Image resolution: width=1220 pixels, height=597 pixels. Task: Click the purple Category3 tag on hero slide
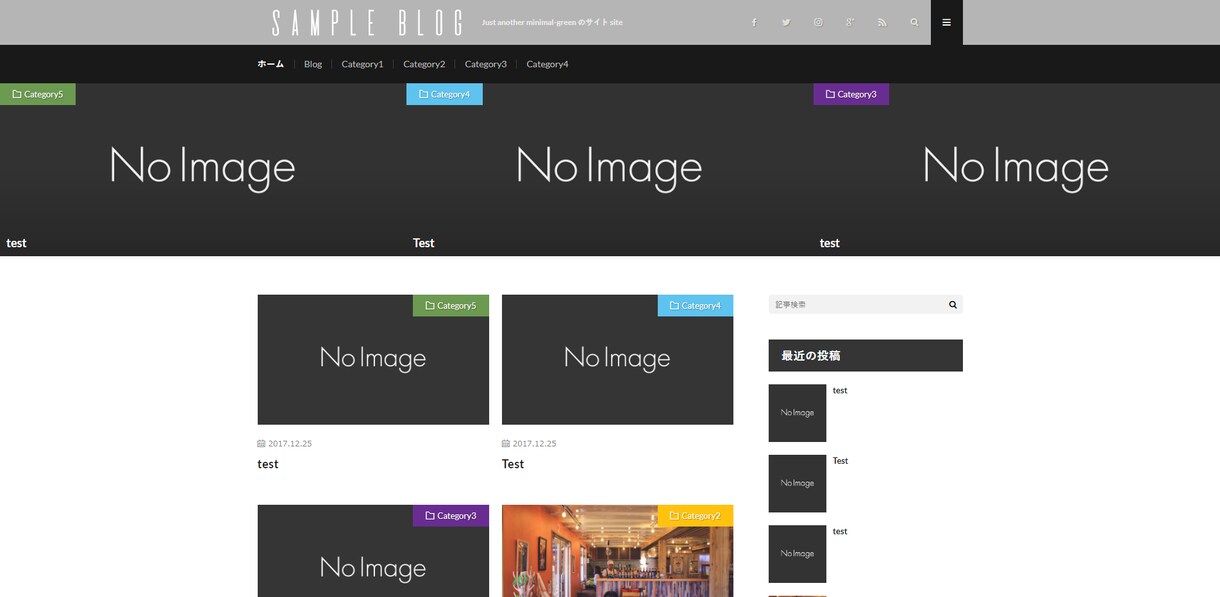point(851,94)
